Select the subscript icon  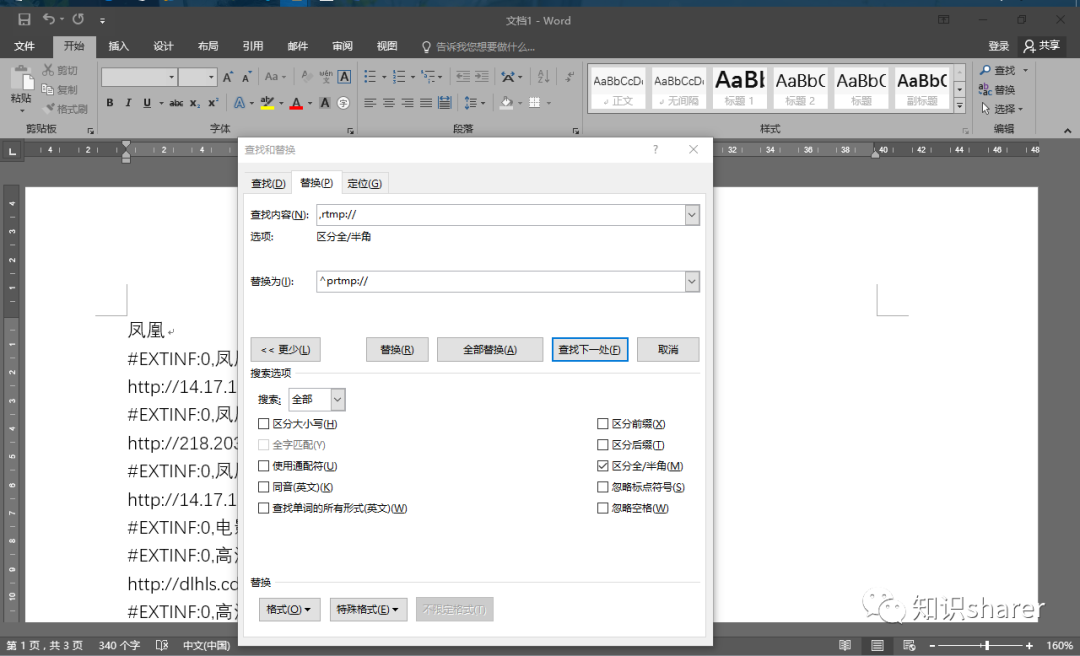(194, 102)
